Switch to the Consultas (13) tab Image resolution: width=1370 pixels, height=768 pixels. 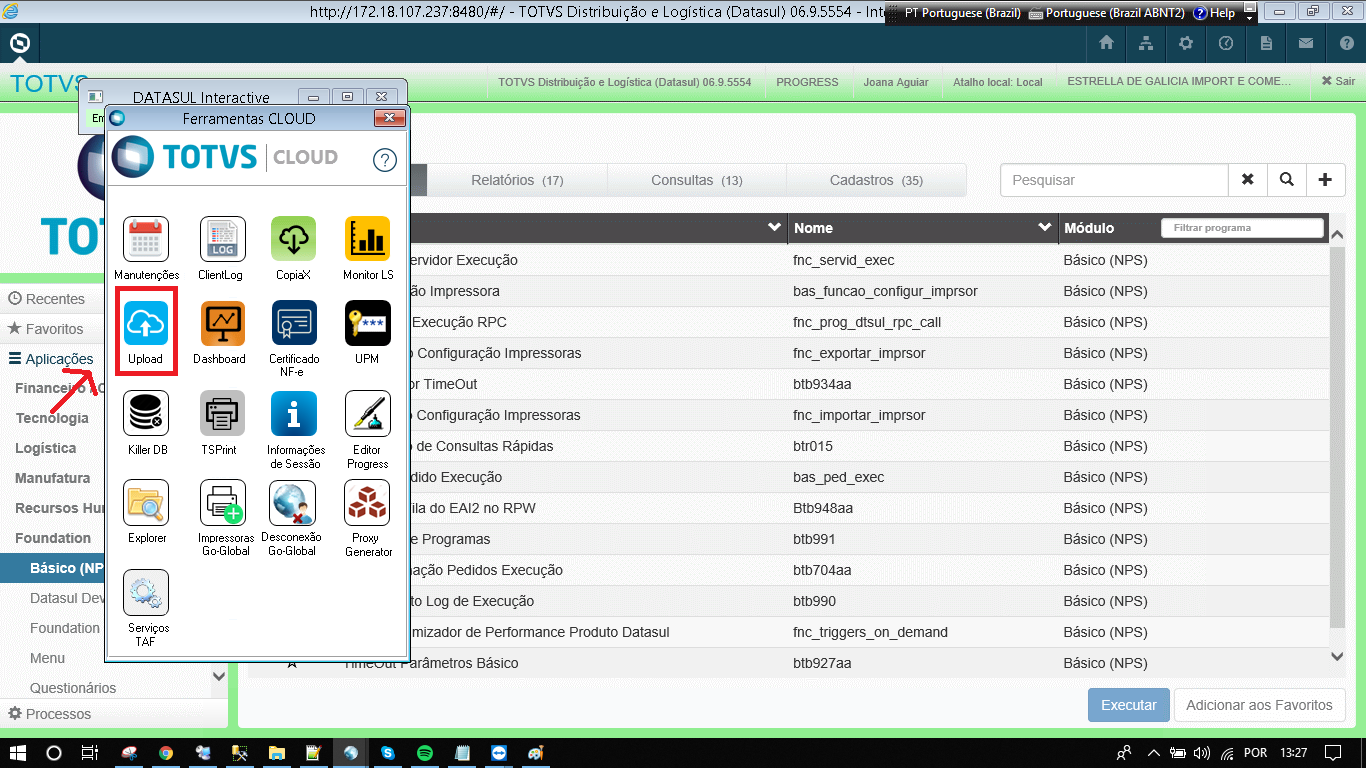tap(697, 180)
